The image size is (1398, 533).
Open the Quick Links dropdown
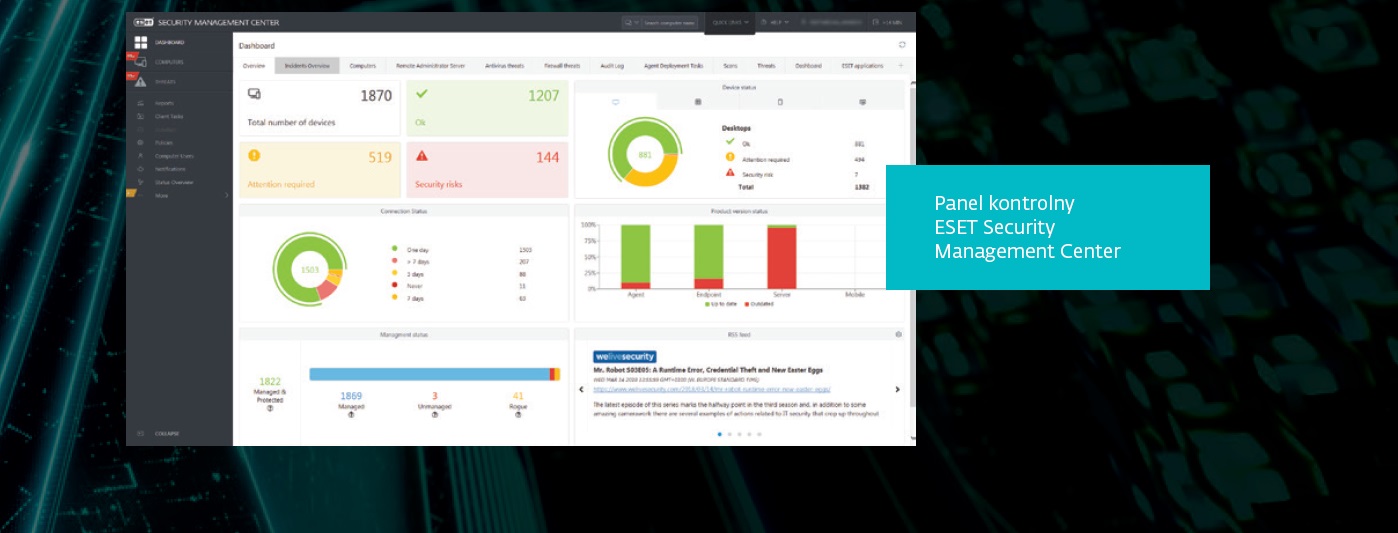click(730, 22)
